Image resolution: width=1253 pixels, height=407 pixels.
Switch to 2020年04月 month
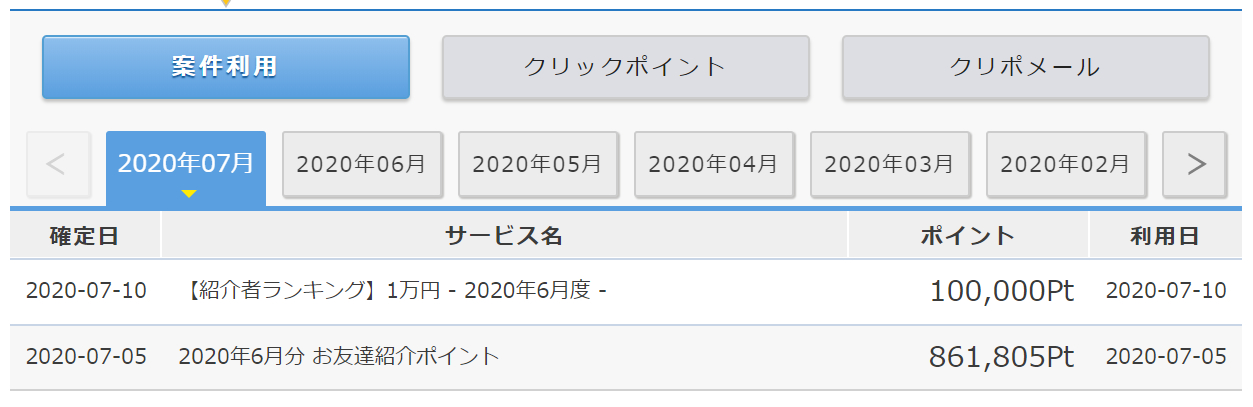coord(714,164)
